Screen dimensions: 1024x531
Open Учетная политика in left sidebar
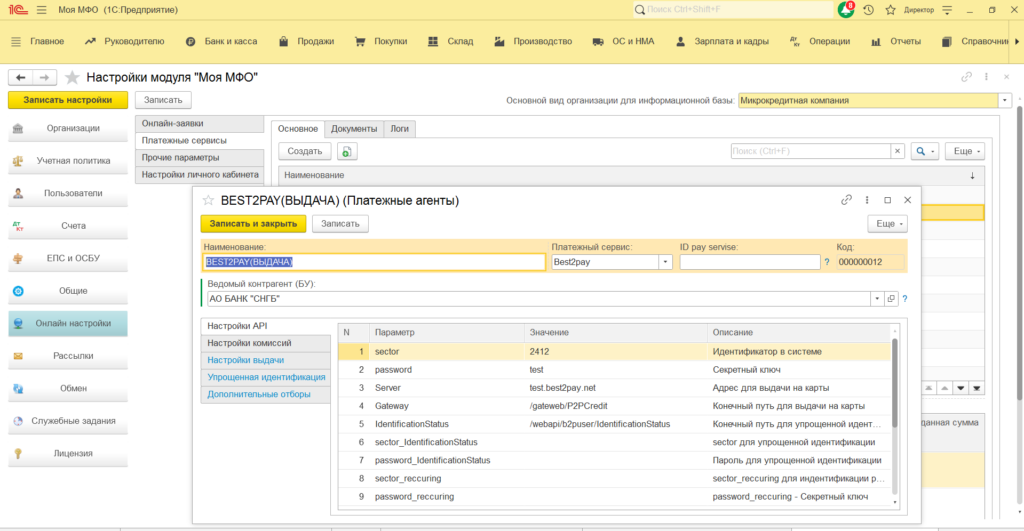tap(68, 161)
